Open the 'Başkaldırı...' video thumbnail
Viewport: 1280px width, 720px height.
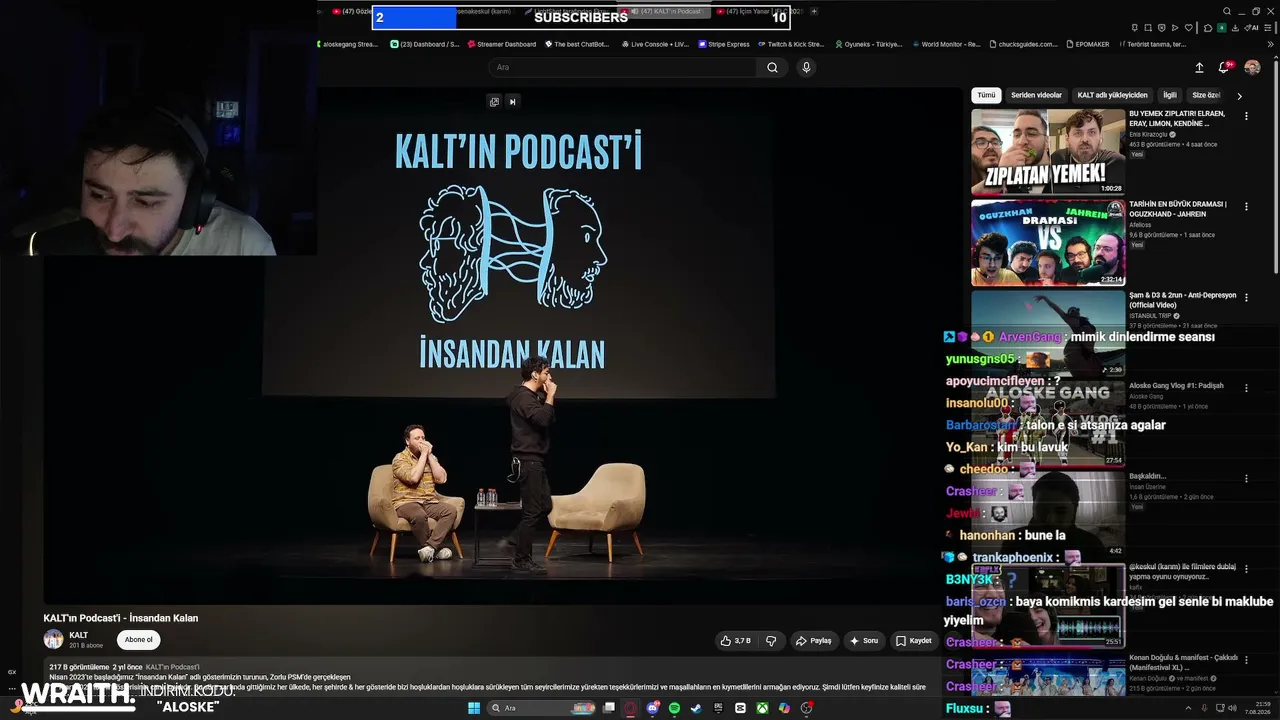[1048, 514]
